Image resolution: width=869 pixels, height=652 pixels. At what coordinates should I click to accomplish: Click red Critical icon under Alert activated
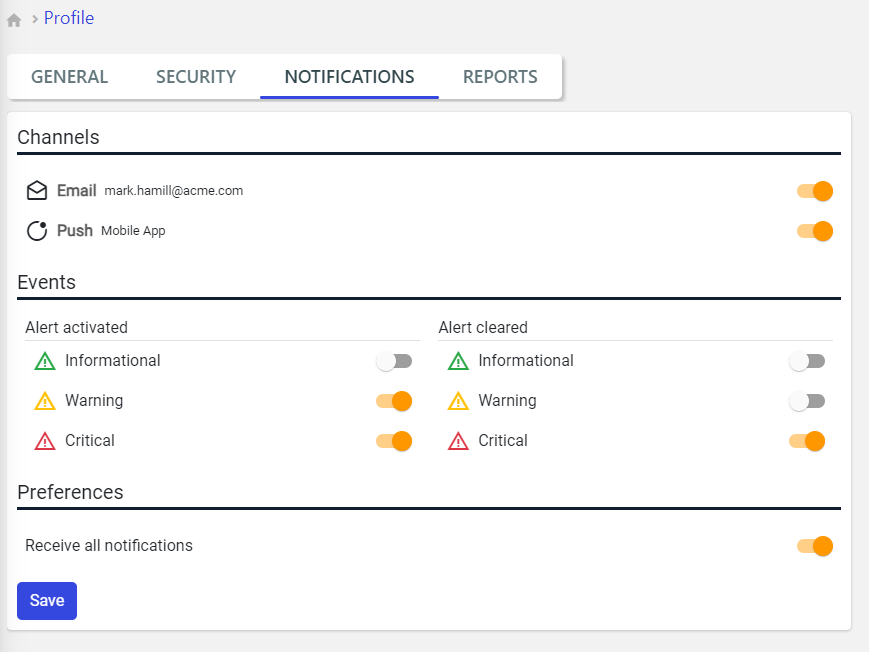45,441
